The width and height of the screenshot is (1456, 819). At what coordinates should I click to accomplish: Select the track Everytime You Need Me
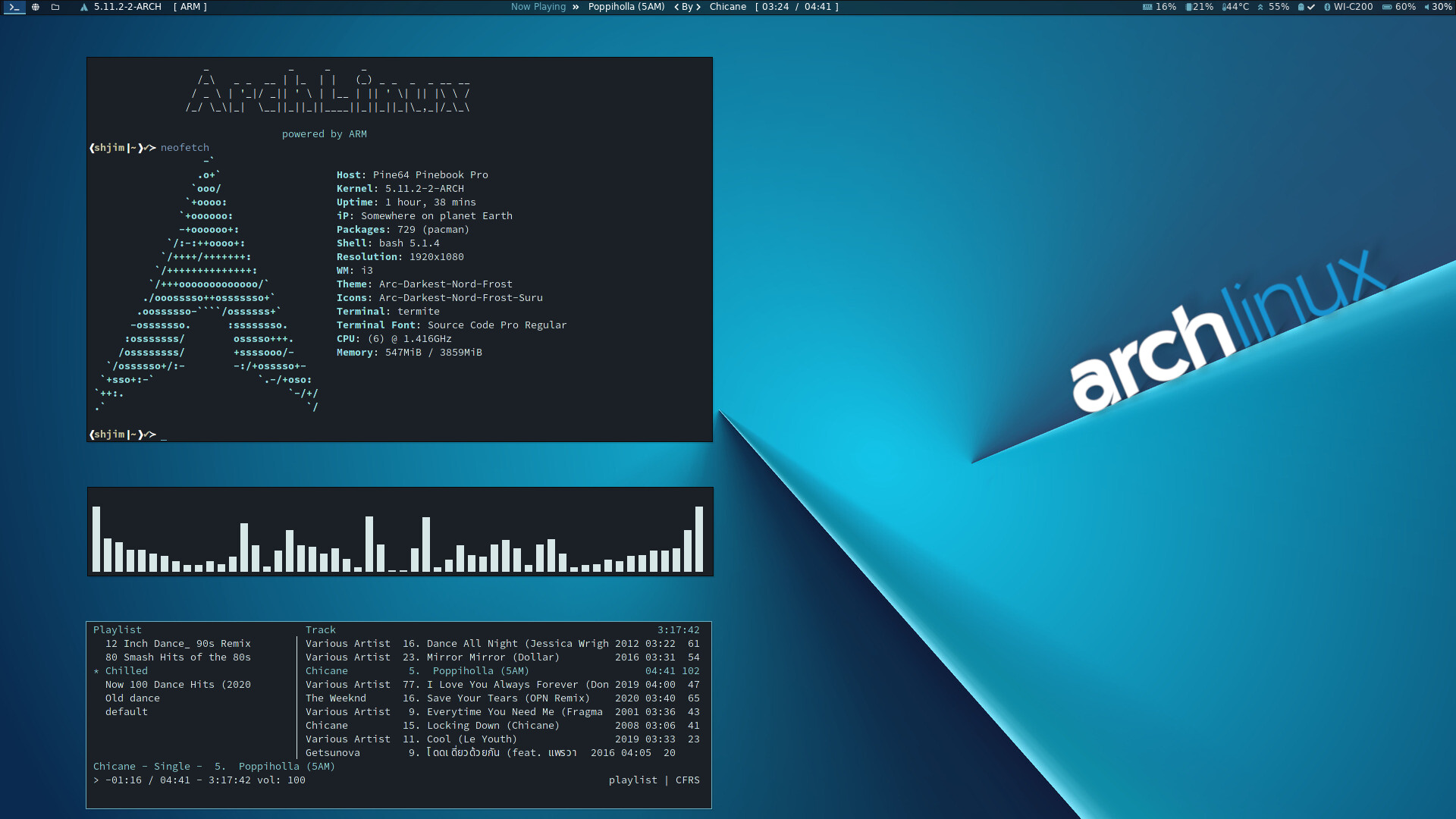(x=502, y=712)
